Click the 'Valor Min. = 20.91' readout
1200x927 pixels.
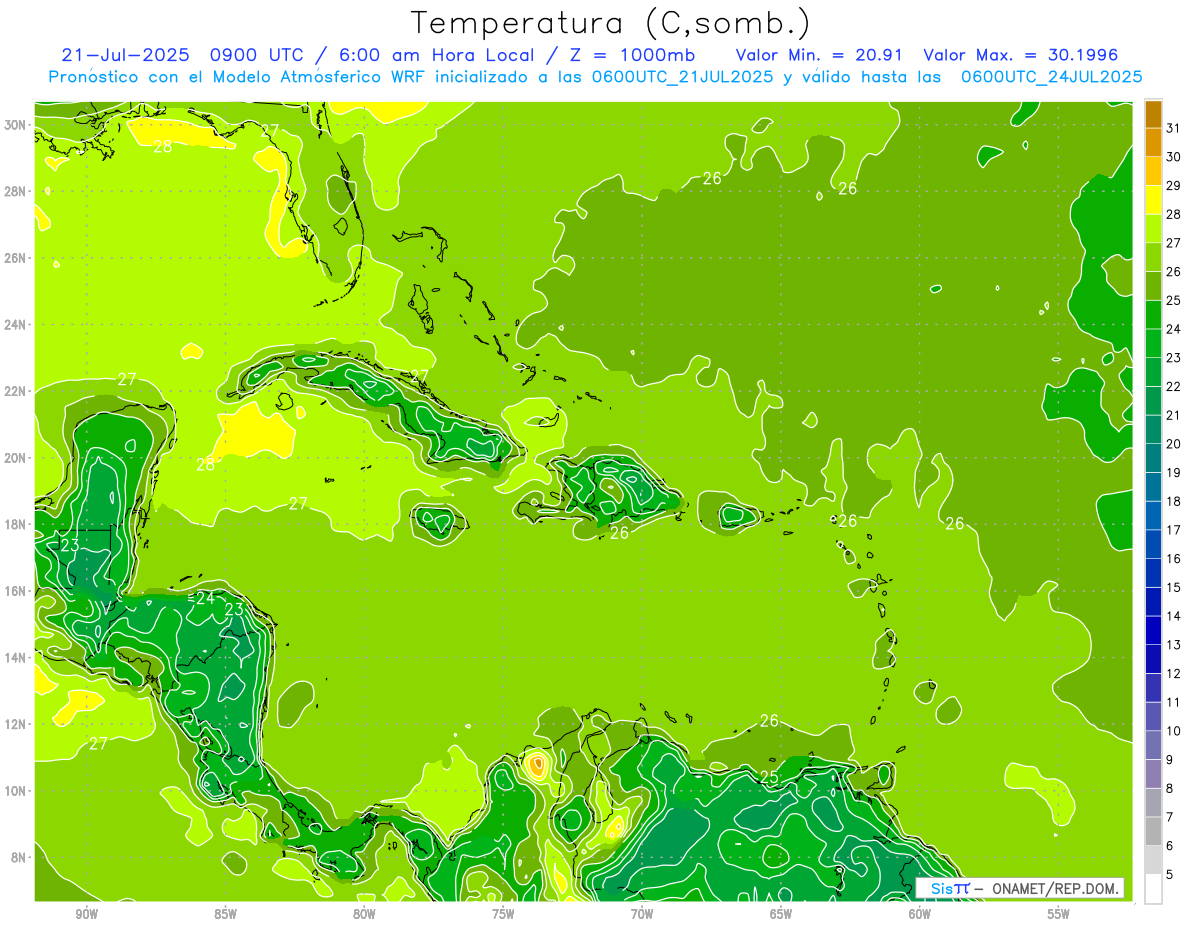point(821,56)
